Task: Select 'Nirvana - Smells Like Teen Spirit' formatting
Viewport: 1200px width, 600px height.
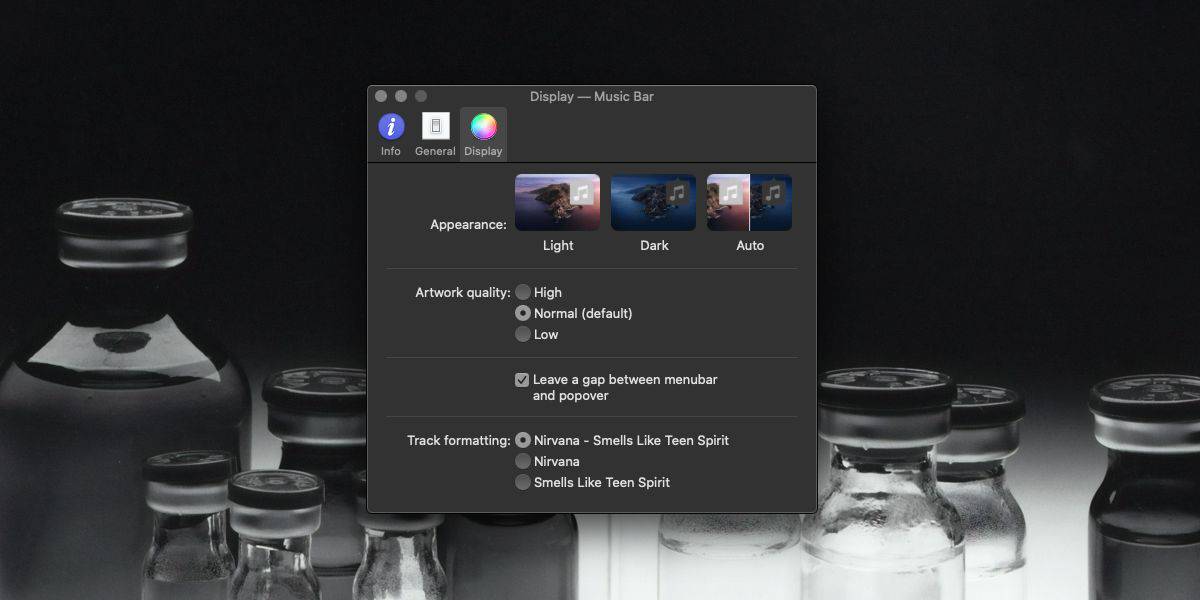Action: (523, 440)
